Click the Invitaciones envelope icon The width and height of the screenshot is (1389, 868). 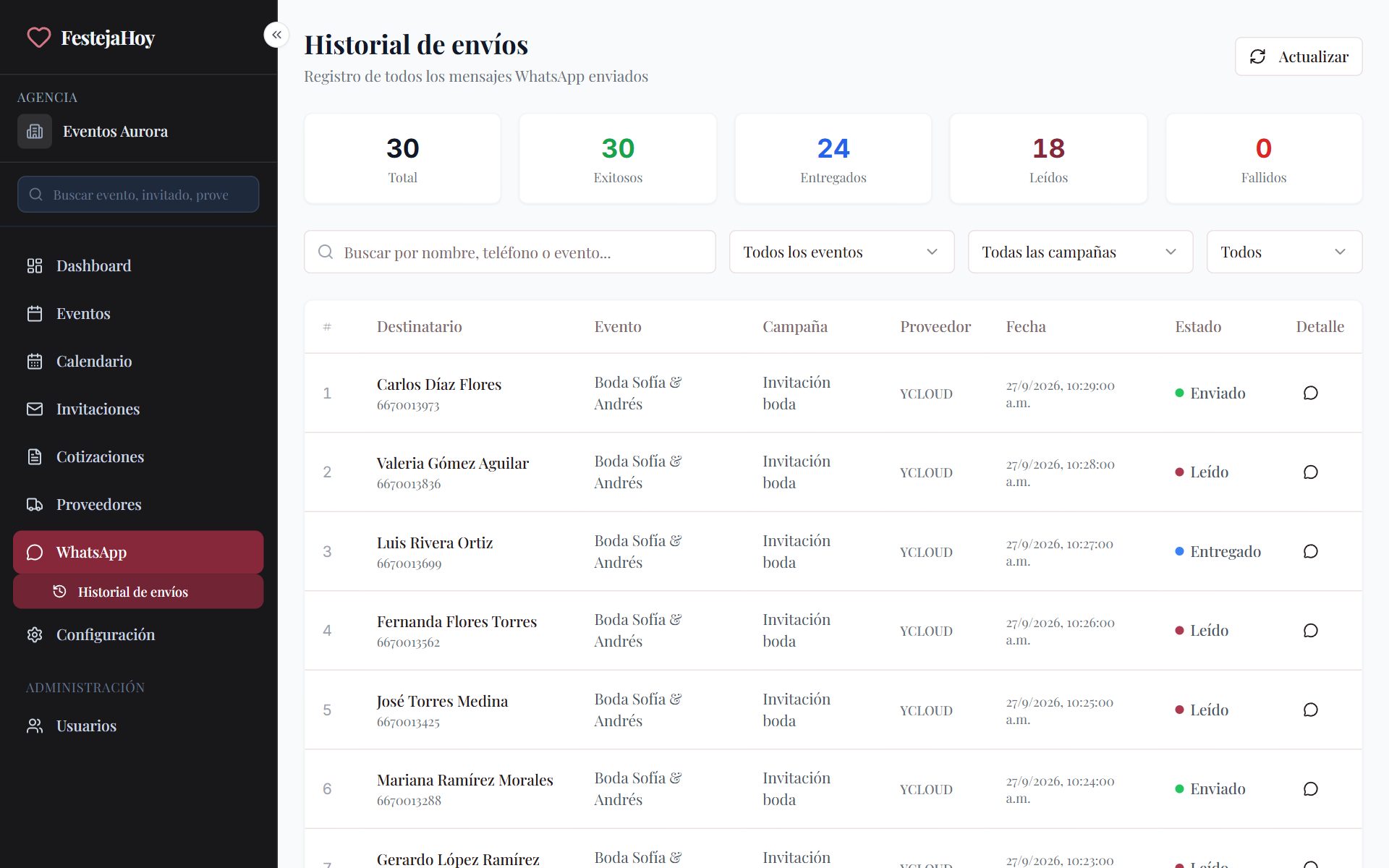[35, 409]
